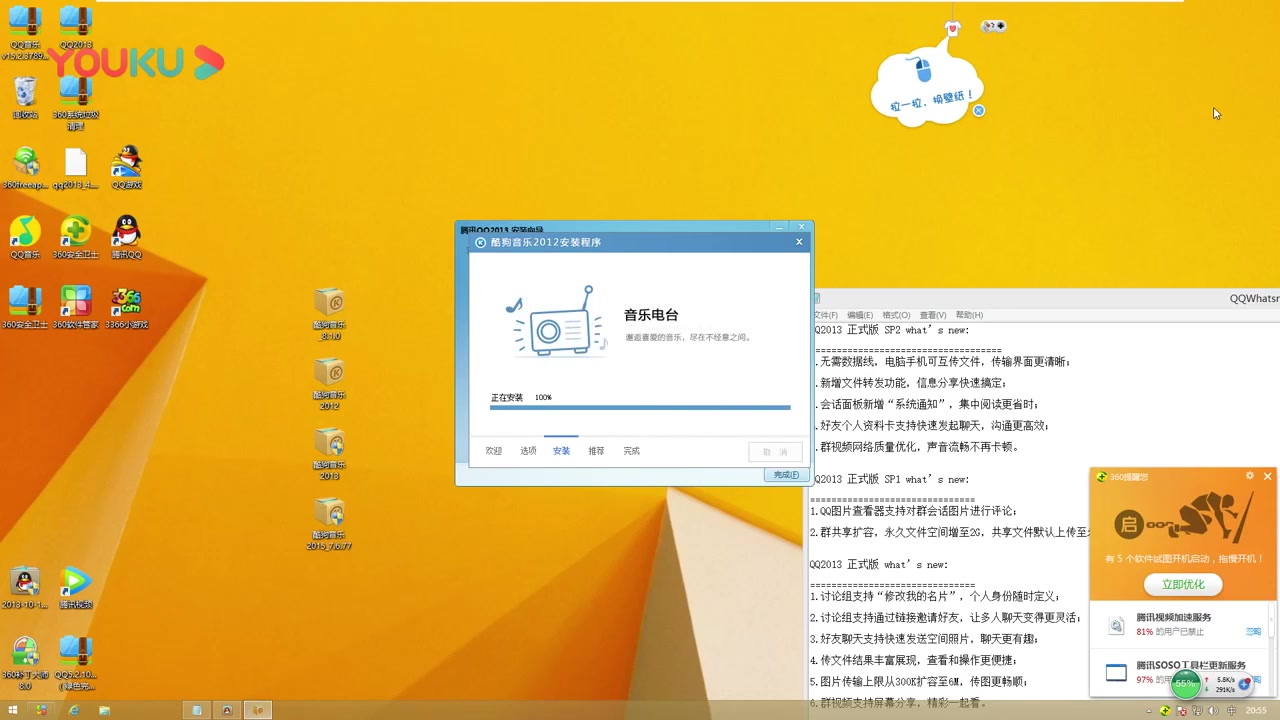Open the 查看(V) menu in Notepad
The height and width of the screenshot is (720, 1280).
pyautogui.click(x=933, y=315)
